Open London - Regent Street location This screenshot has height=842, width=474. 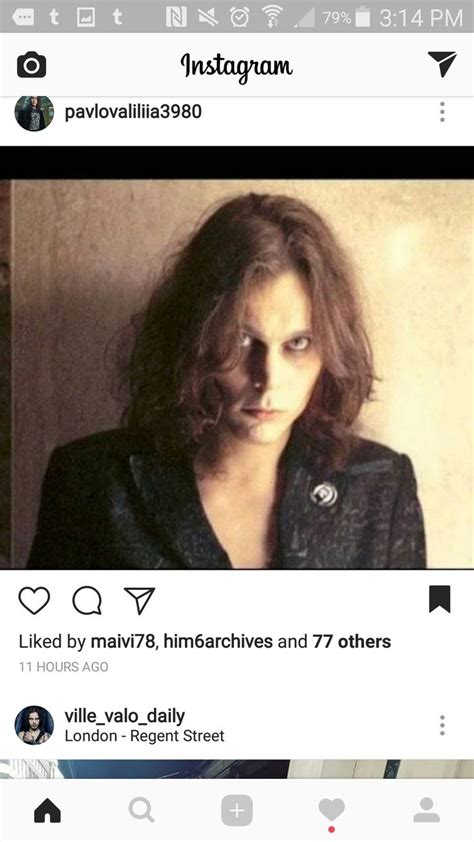tap(144, 736)
